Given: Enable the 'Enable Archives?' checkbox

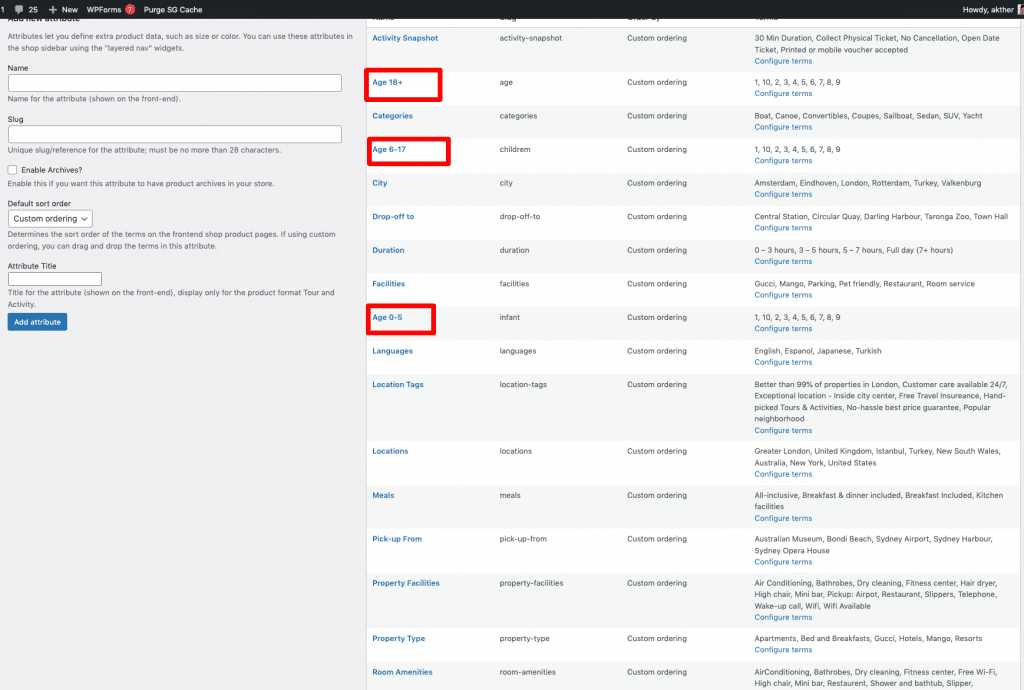Looking at the screenshot, I should tap(12, 170).
